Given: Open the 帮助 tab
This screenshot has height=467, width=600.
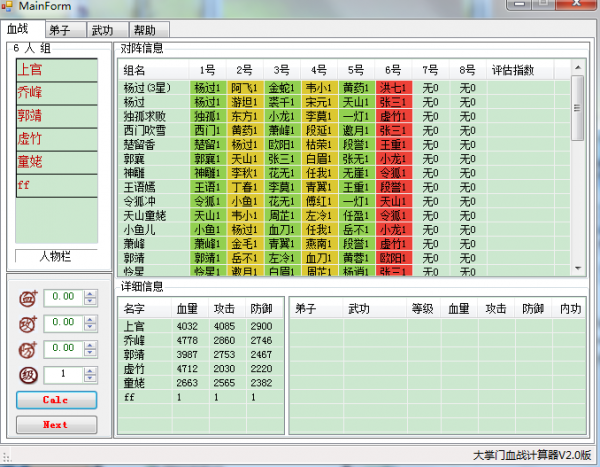Looking at the screenshot, I should (x=149, y=30).
